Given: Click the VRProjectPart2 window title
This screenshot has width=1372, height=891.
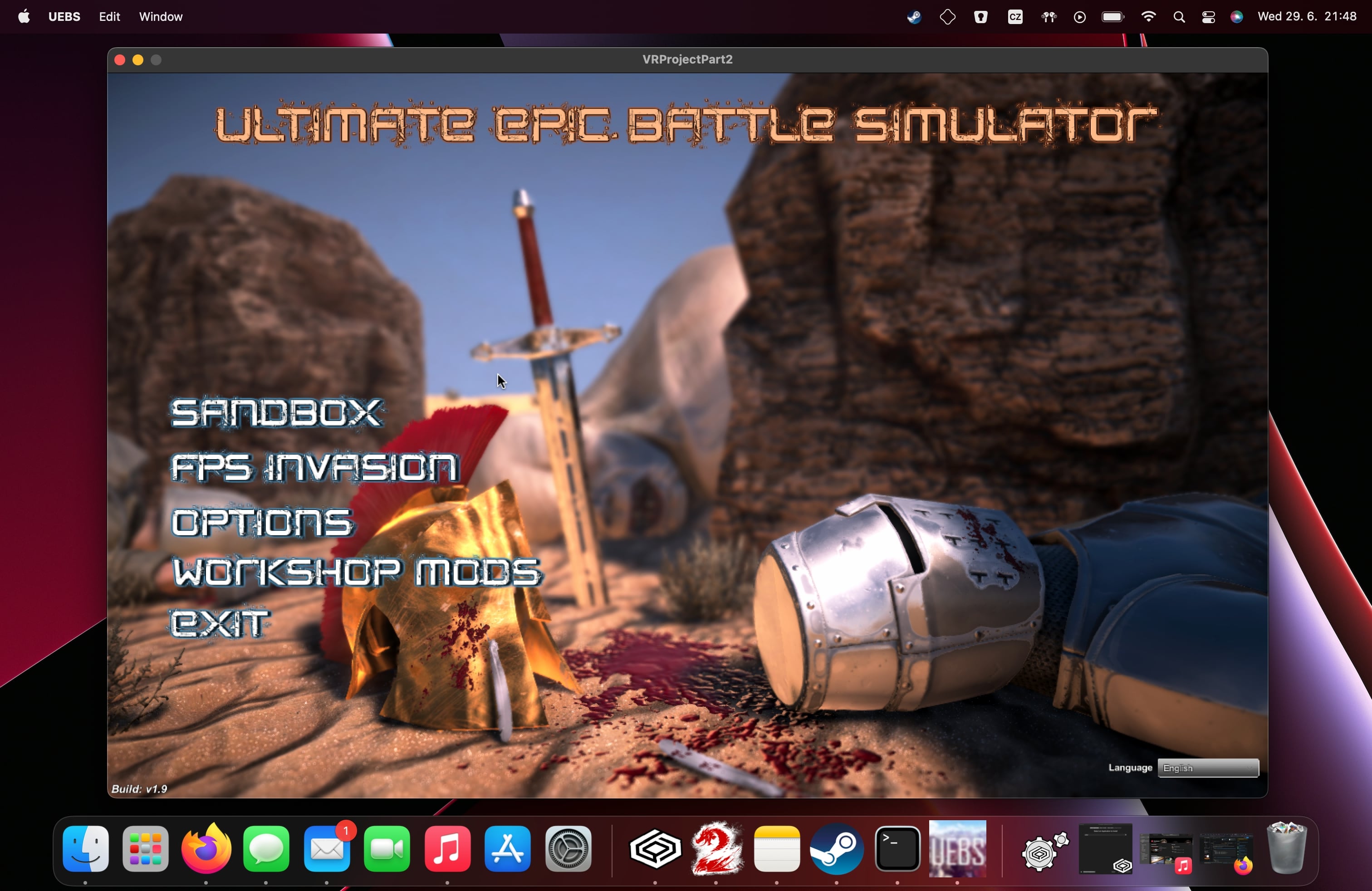Looking at the screenshot, I should (687, 59).
